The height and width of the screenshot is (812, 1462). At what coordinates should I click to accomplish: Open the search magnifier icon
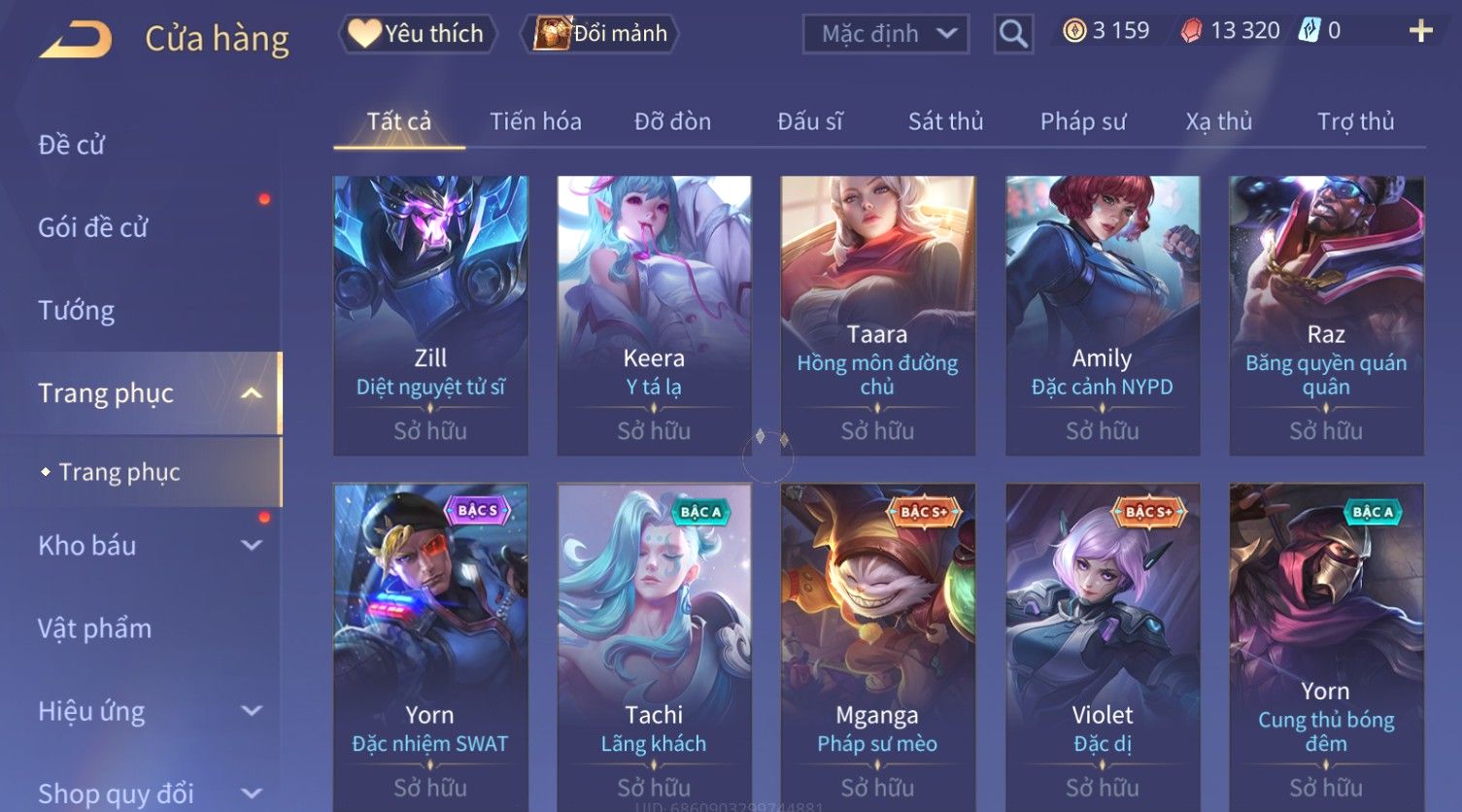click(x=1012, y=34)
